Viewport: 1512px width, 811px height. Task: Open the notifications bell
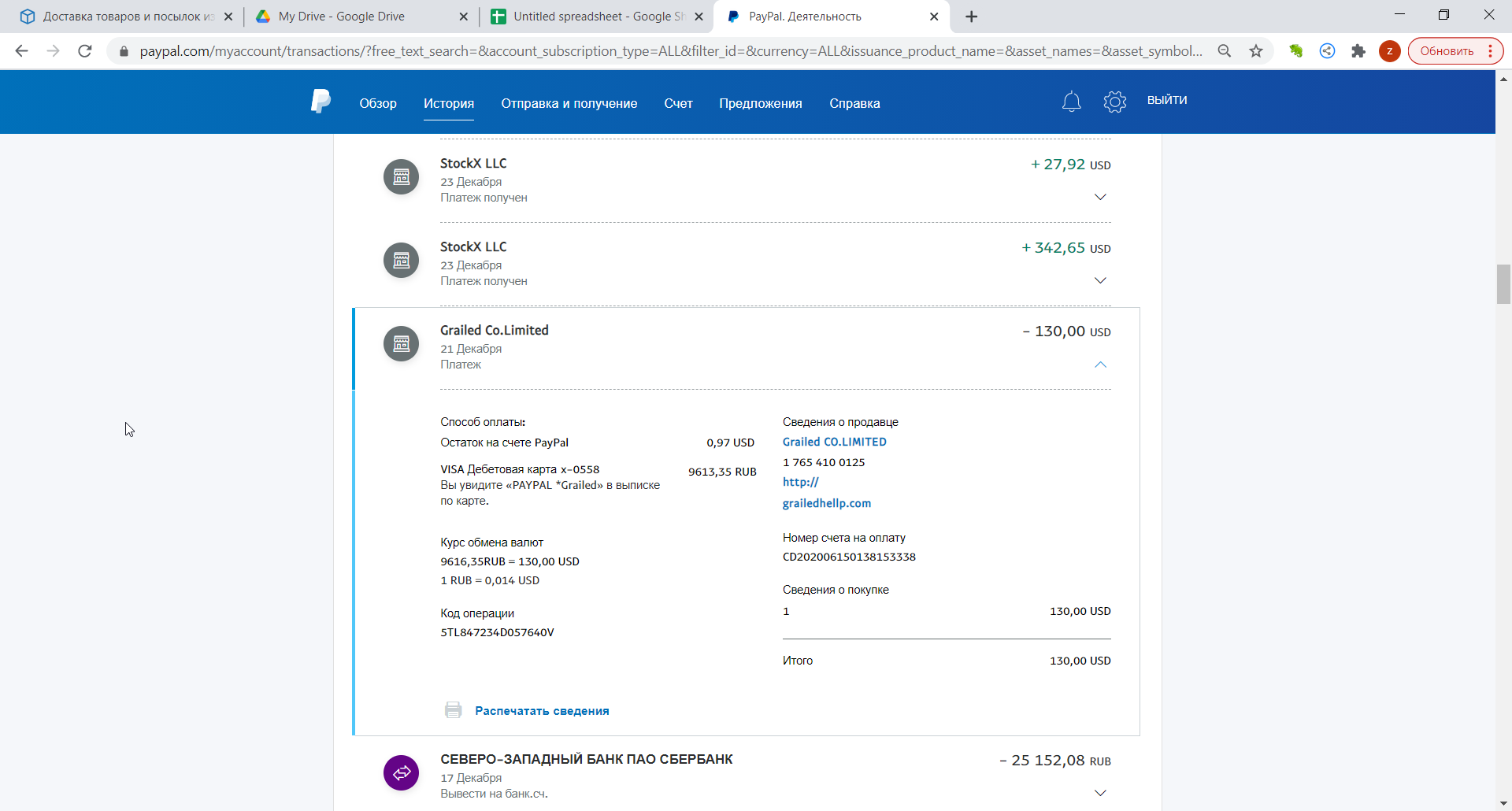1071,102
